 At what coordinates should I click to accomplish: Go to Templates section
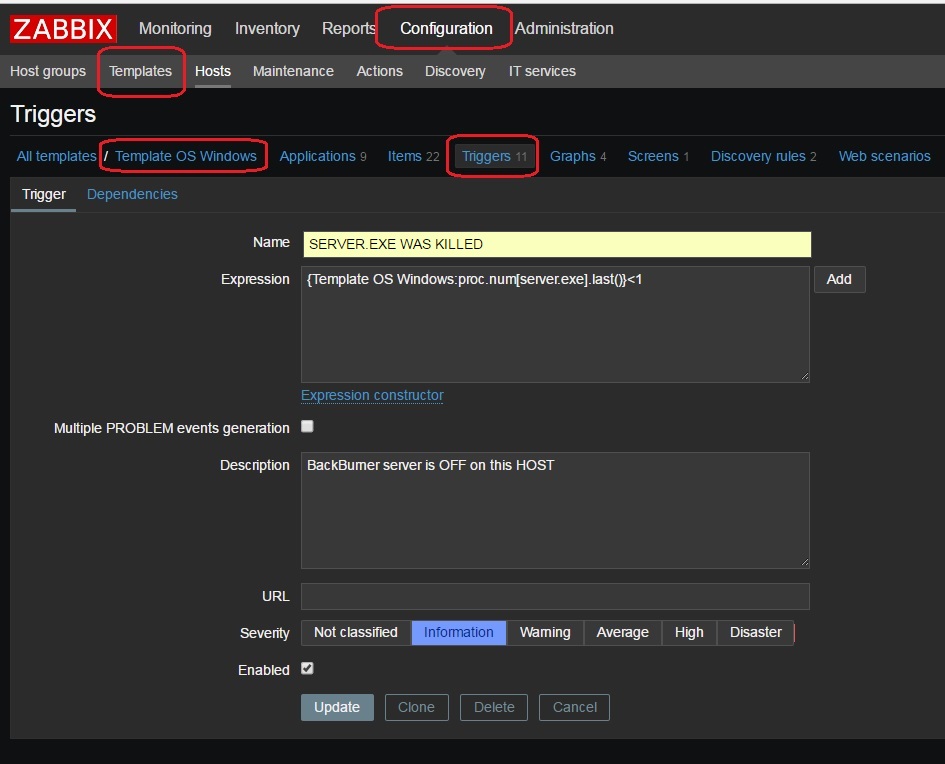coord(140,71)
